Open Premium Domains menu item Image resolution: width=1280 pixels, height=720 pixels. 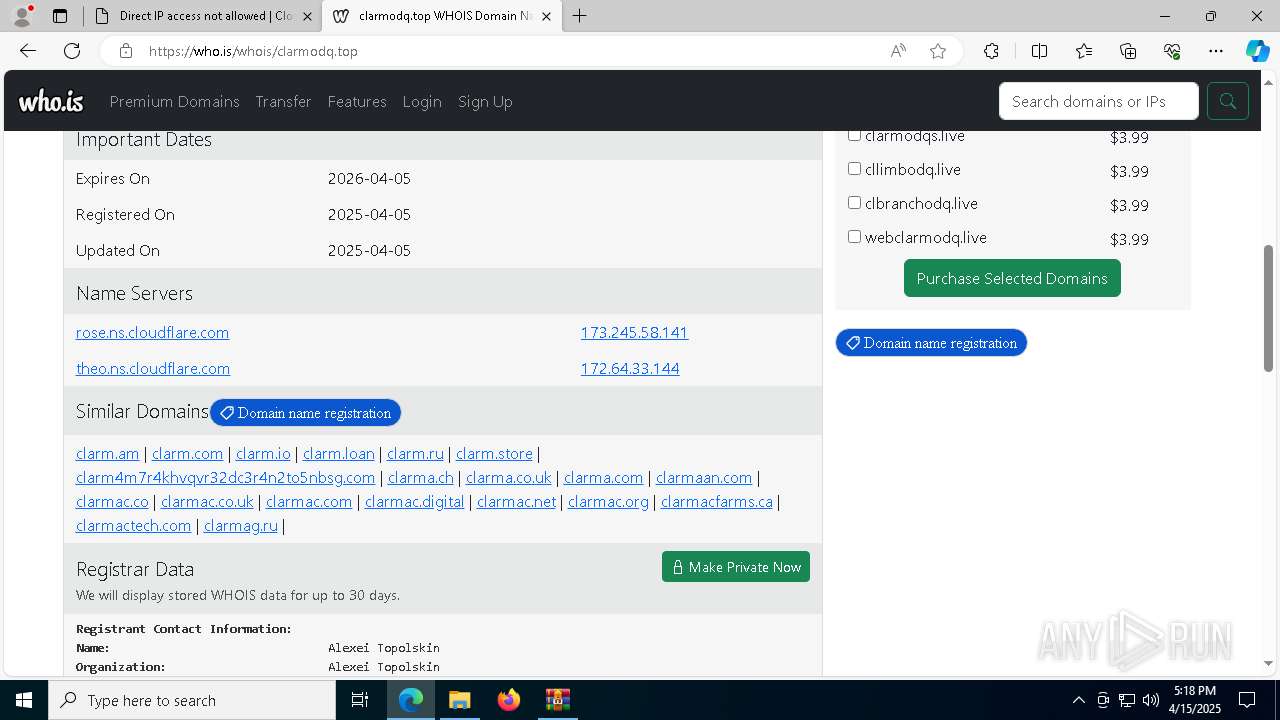pyautogui.click(x=175, y=101)
